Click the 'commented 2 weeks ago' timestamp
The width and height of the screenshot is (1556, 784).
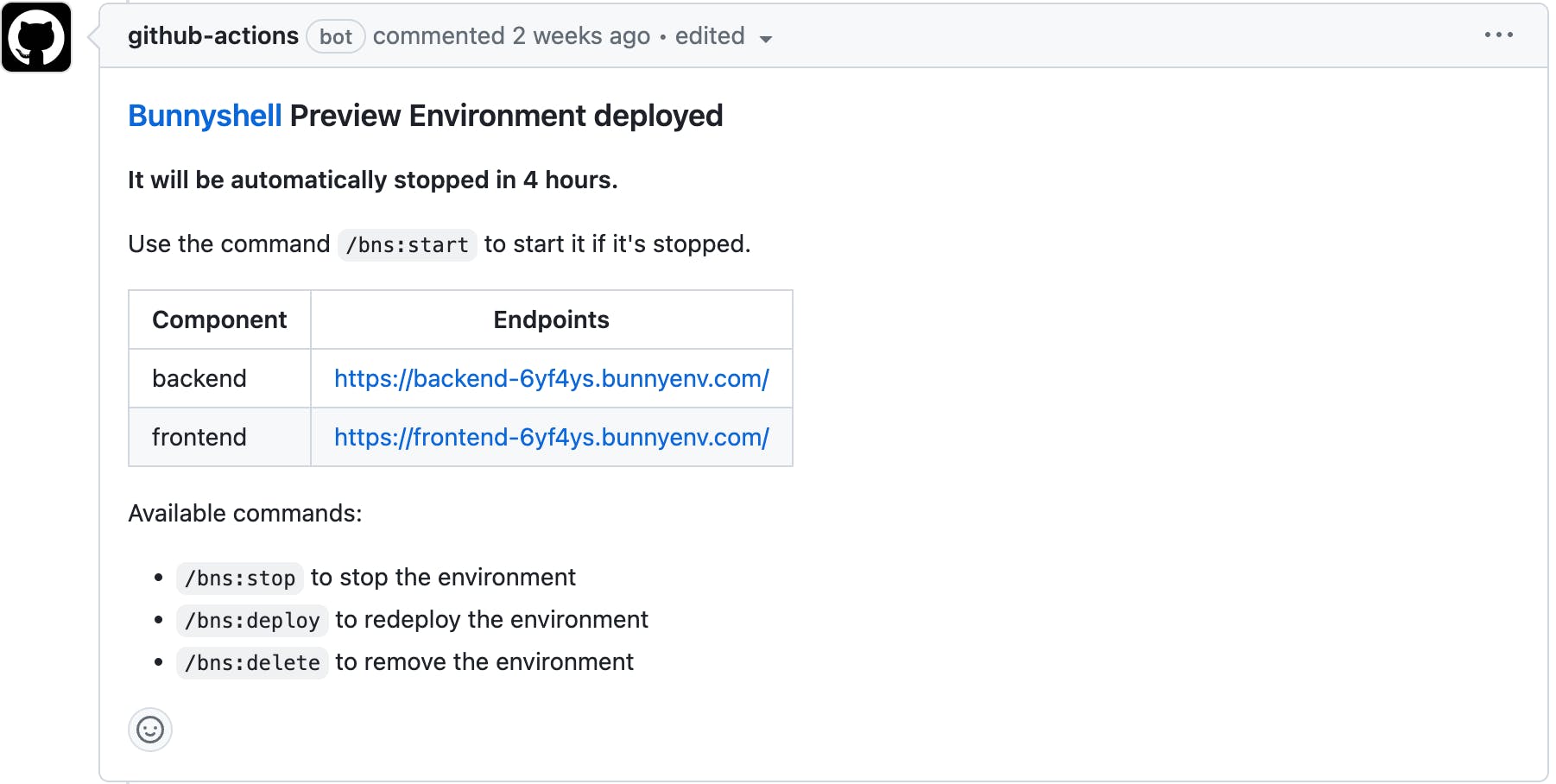pyautogui.click(x=511, y=35)
